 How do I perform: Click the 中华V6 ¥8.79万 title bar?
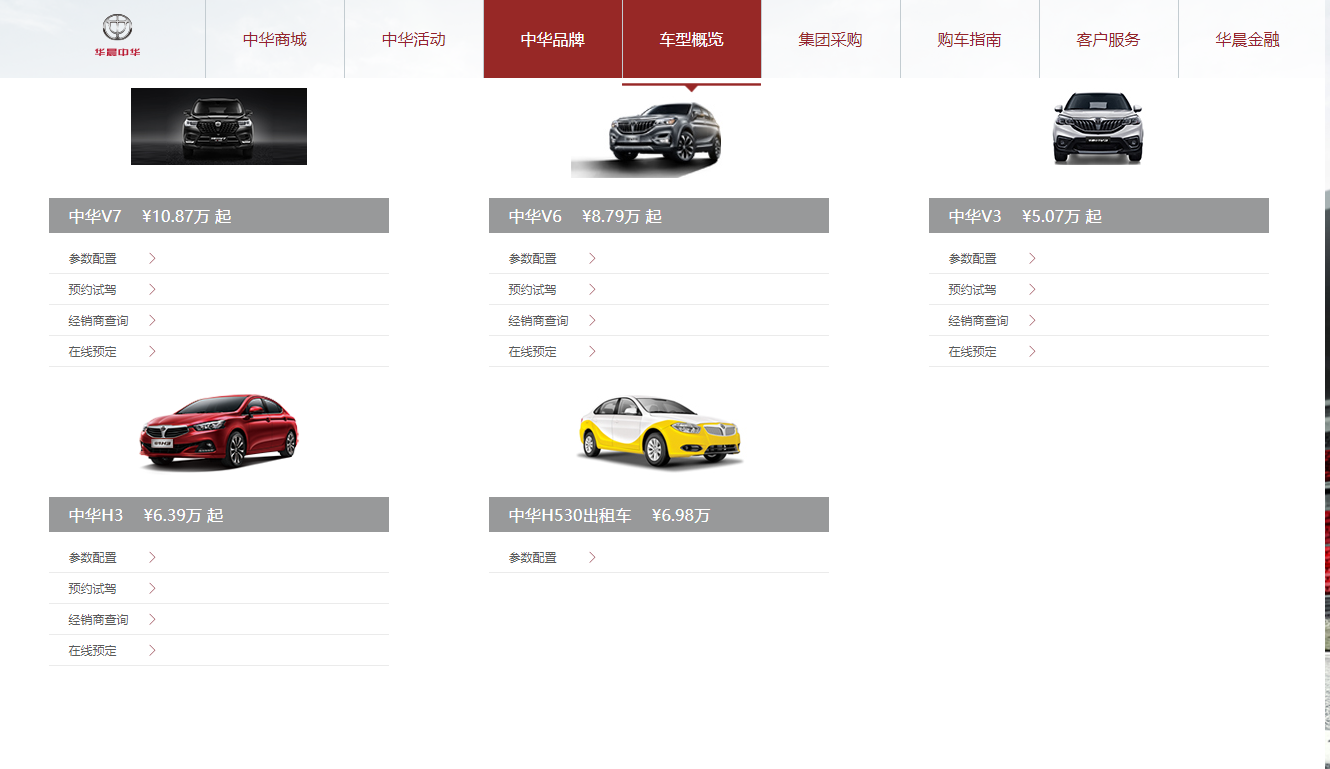(659, 216)
